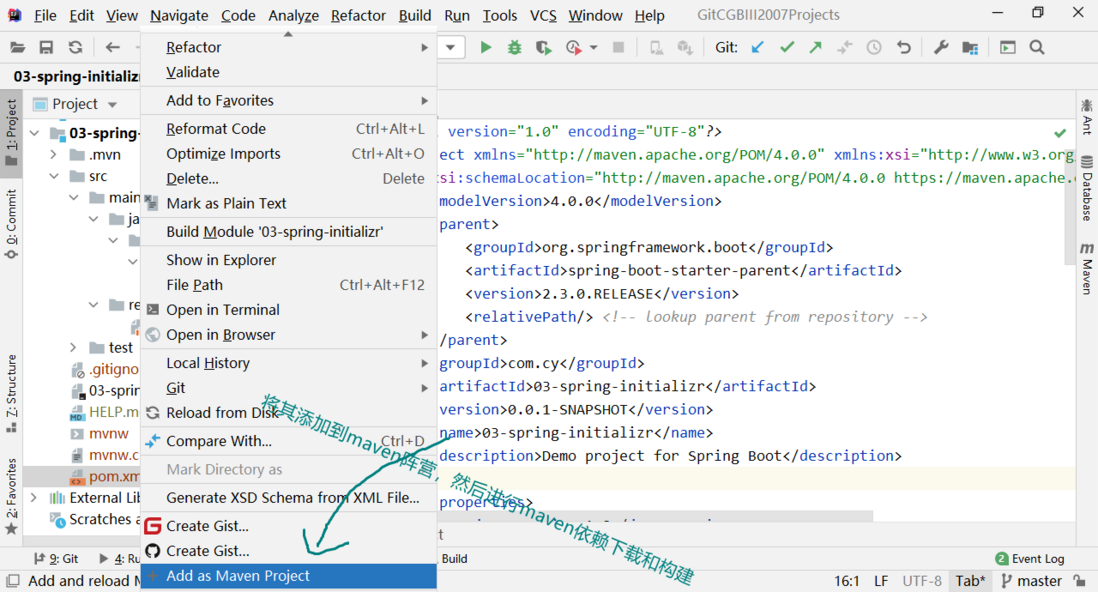
Task: Open the 0: Commit side tab
Action: 11,224
